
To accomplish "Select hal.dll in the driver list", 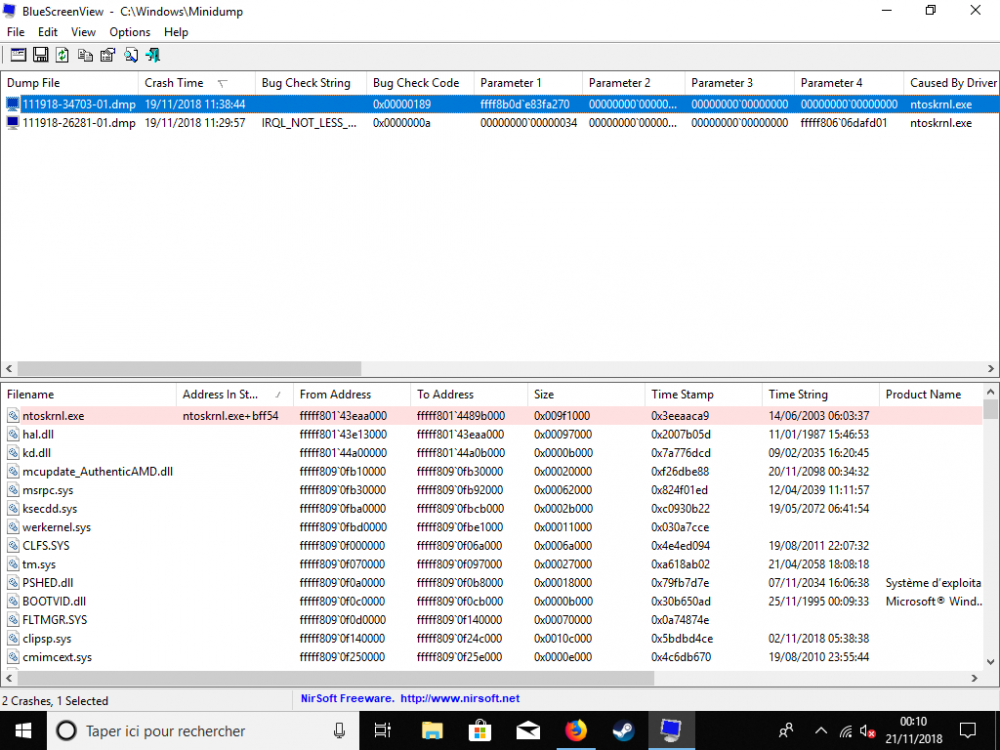I will coord(40,434).
